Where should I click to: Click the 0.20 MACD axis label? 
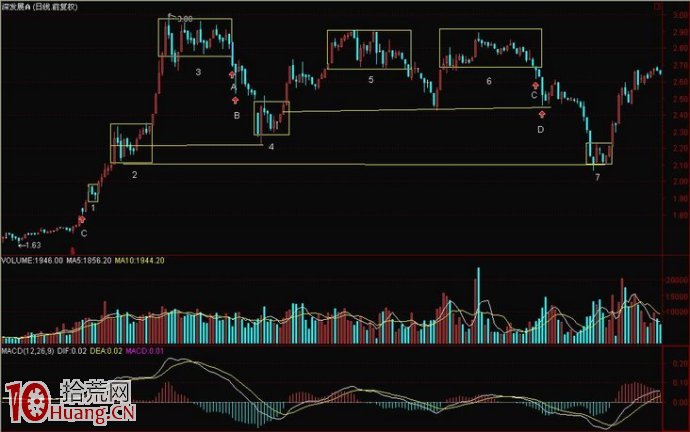[x=681, y=363]
